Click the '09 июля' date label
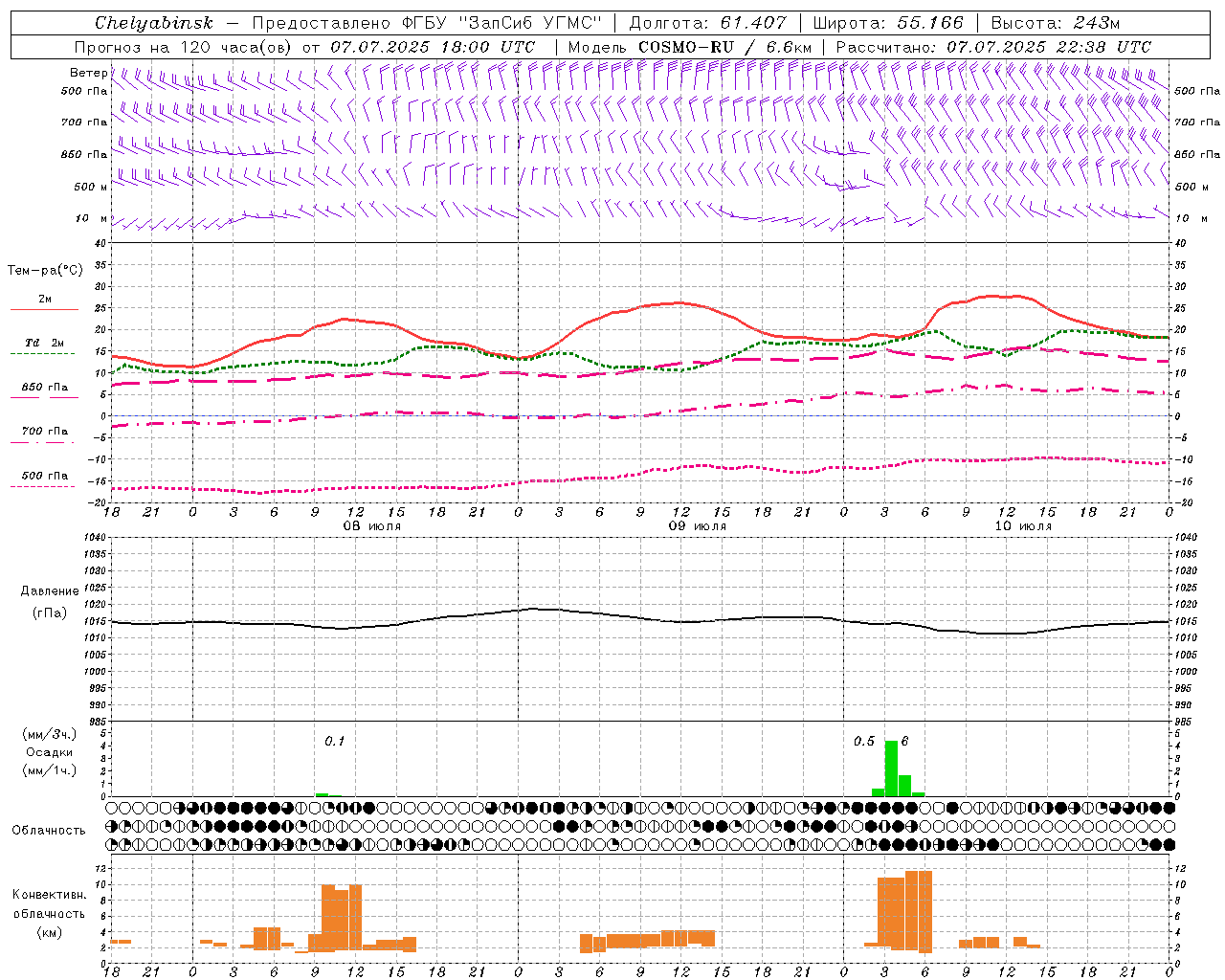This screenshot has height=980, width=1225. pyautogui.click(x=698, y=526)
